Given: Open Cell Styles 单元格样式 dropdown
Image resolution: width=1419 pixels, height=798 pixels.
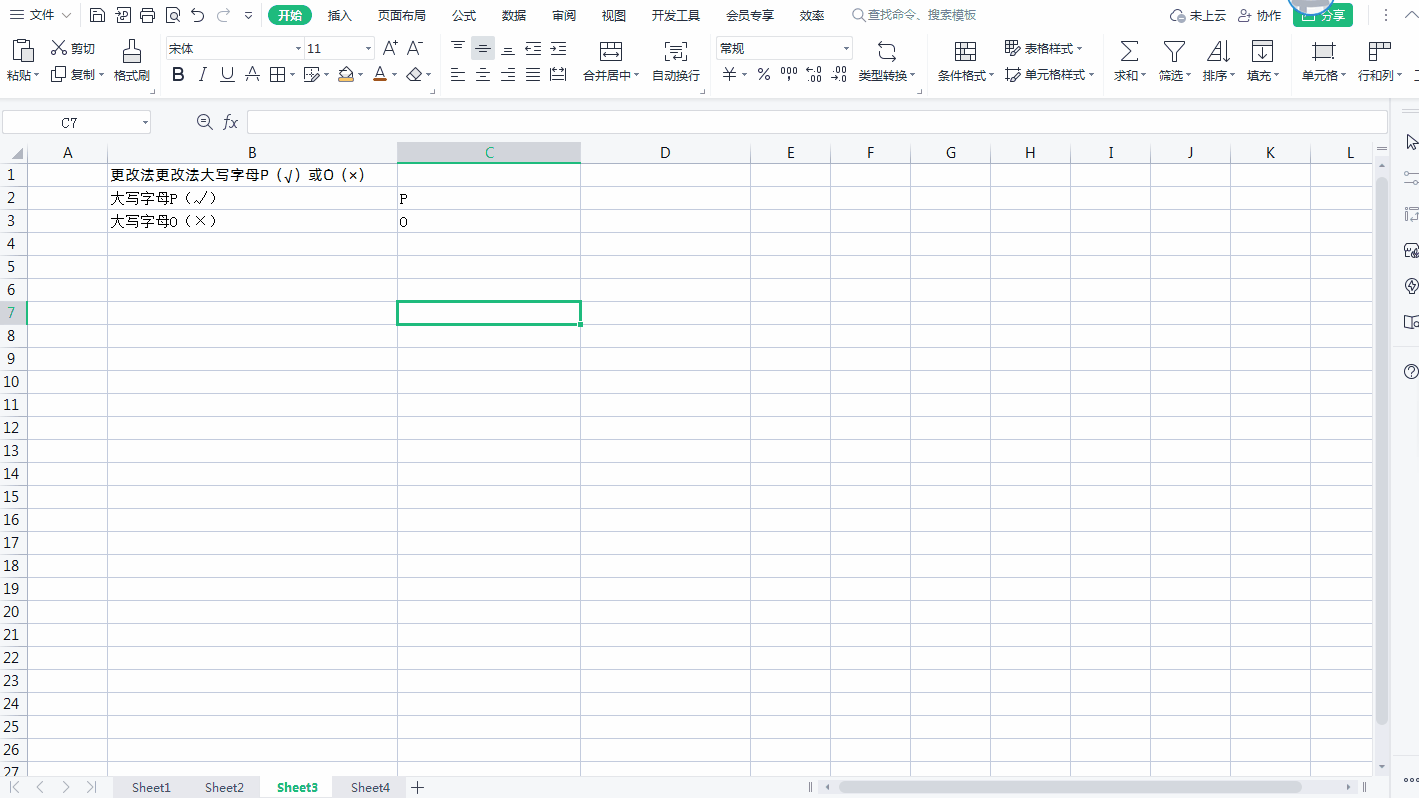Looking at the screenshot, I should click(x=1049, y=75).
